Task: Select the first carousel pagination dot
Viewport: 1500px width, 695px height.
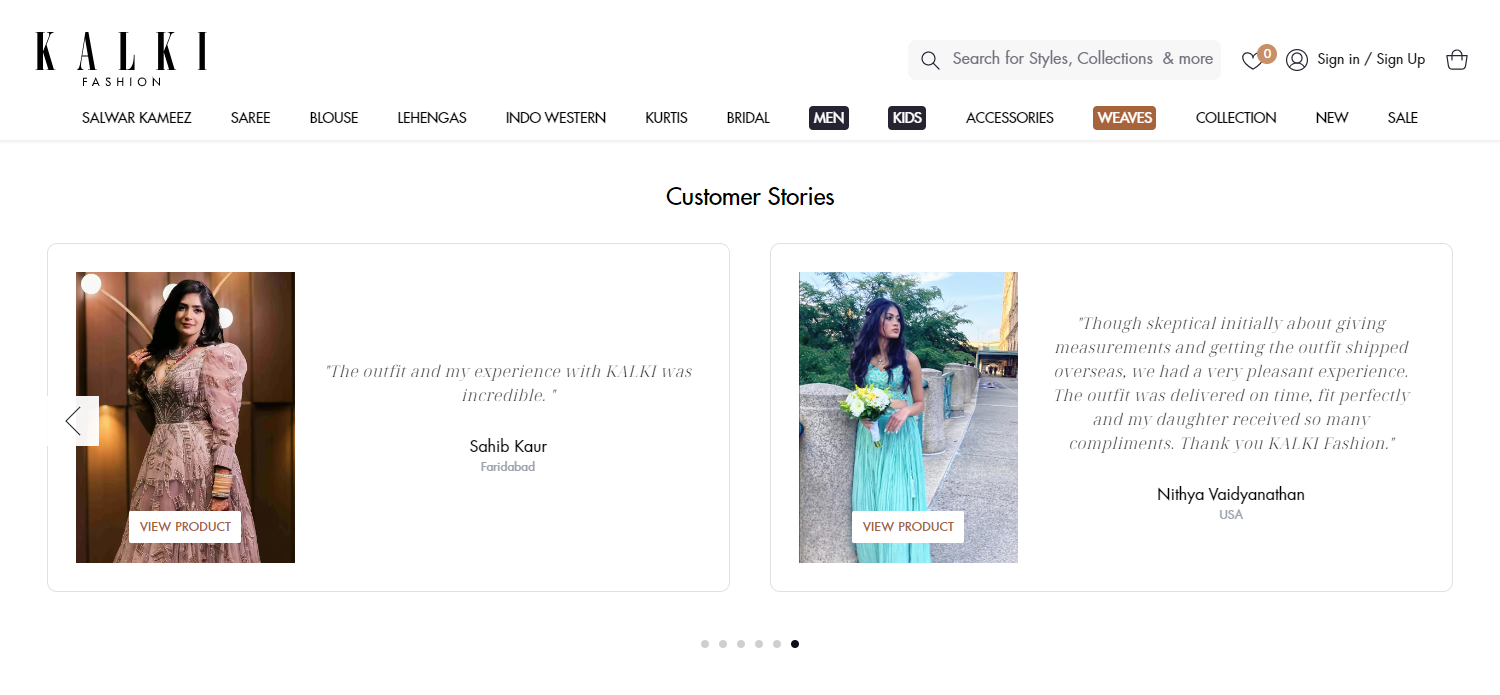Action: click(x=705, y=644)
